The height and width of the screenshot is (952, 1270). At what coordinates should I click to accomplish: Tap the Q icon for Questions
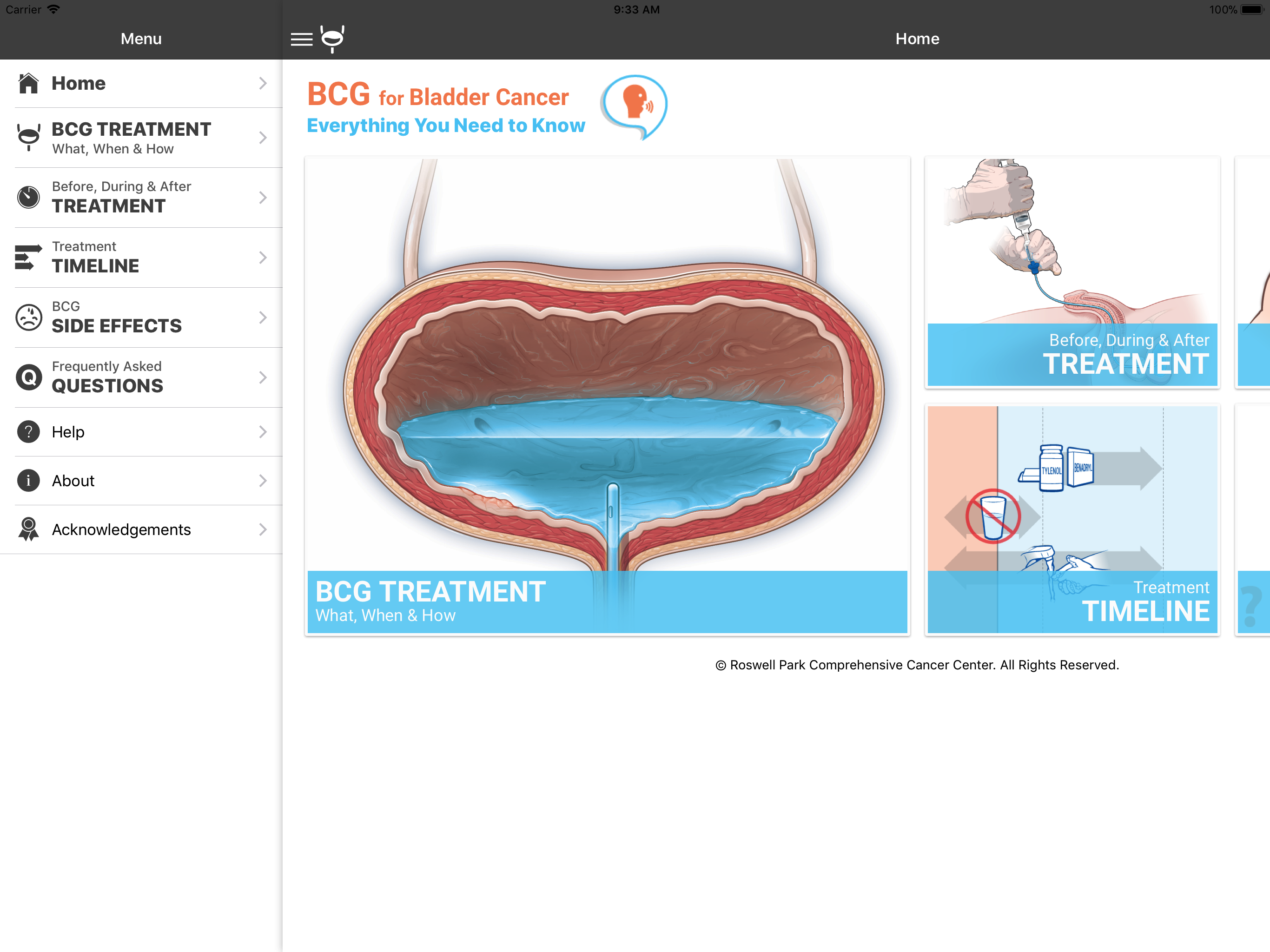[x=28, y=377]
